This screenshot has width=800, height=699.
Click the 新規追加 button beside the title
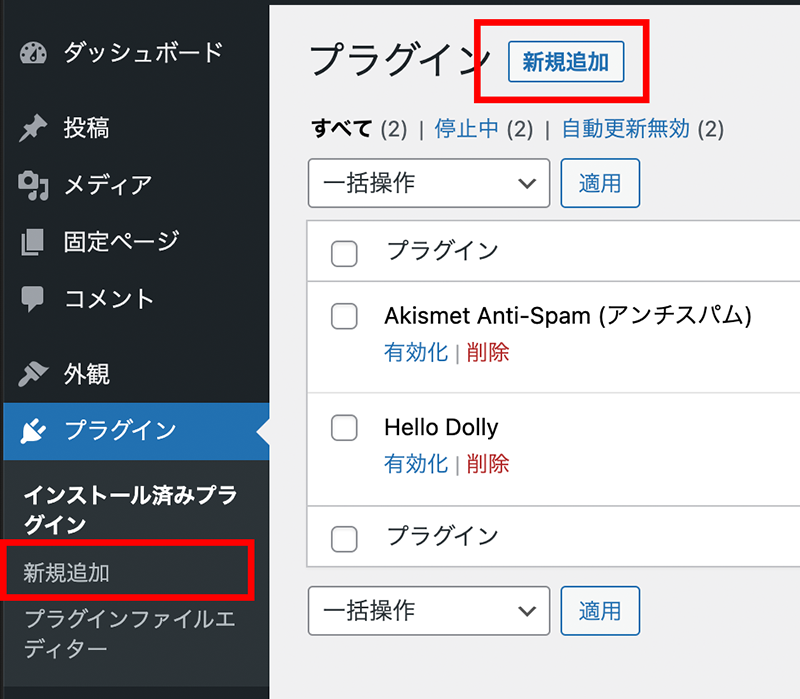[566, 62]
